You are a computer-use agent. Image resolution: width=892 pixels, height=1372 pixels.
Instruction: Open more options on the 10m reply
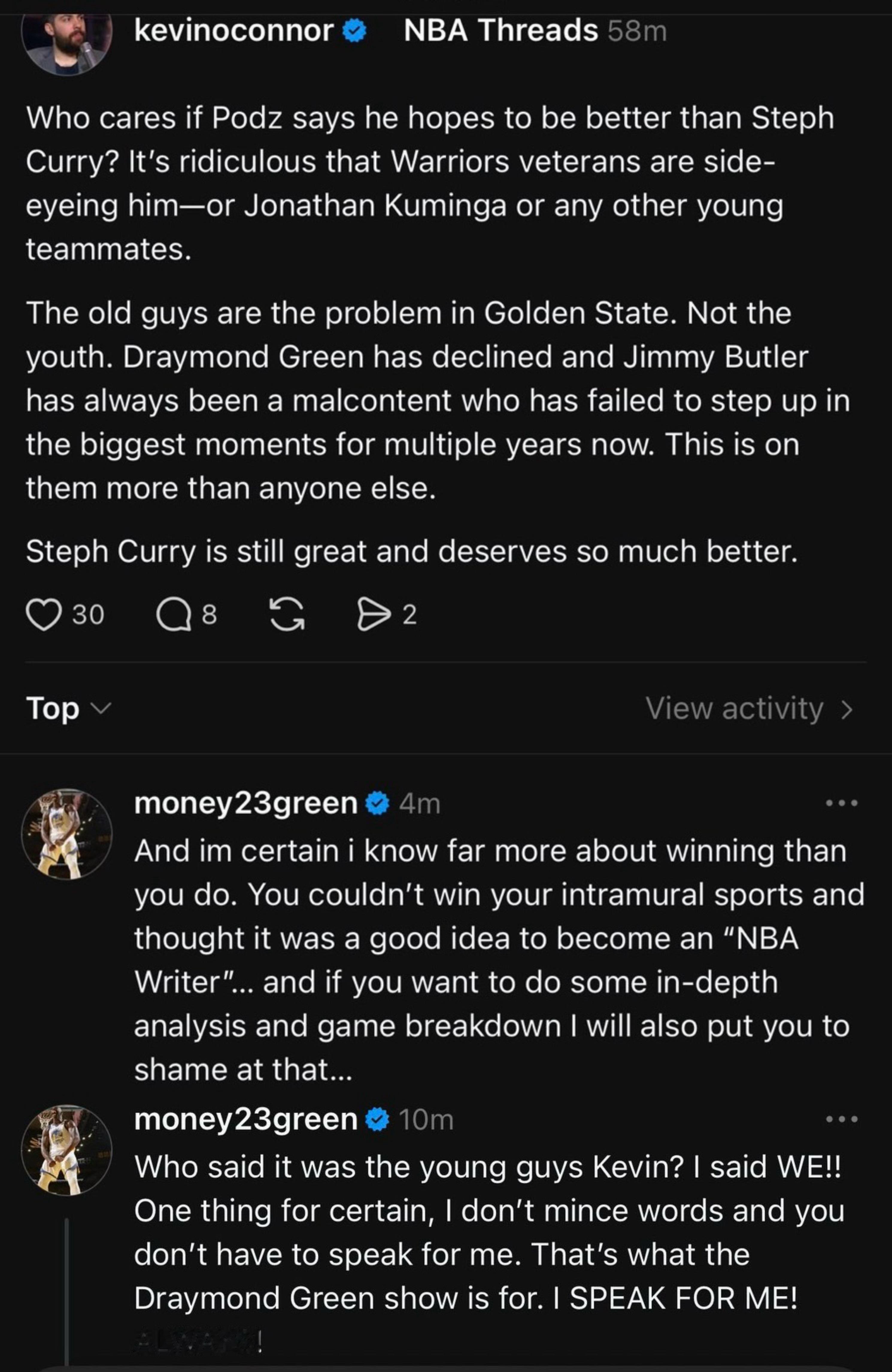[842, 1120]
